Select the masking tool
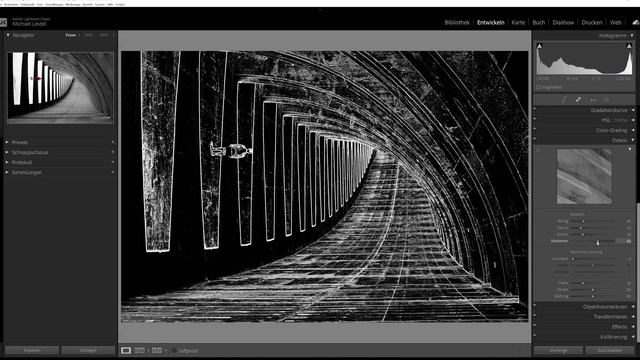Screen dimensions: 640x360 (x=607, y=100)
